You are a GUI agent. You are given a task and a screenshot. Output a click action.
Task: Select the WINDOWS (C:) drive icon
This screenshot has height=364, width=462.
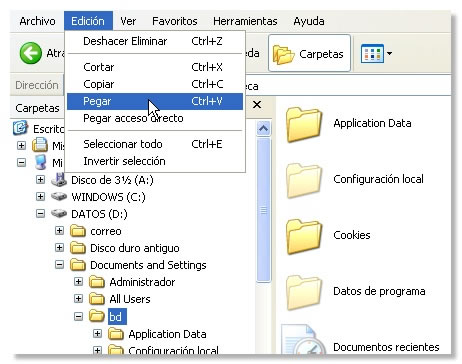coord(59,197)
